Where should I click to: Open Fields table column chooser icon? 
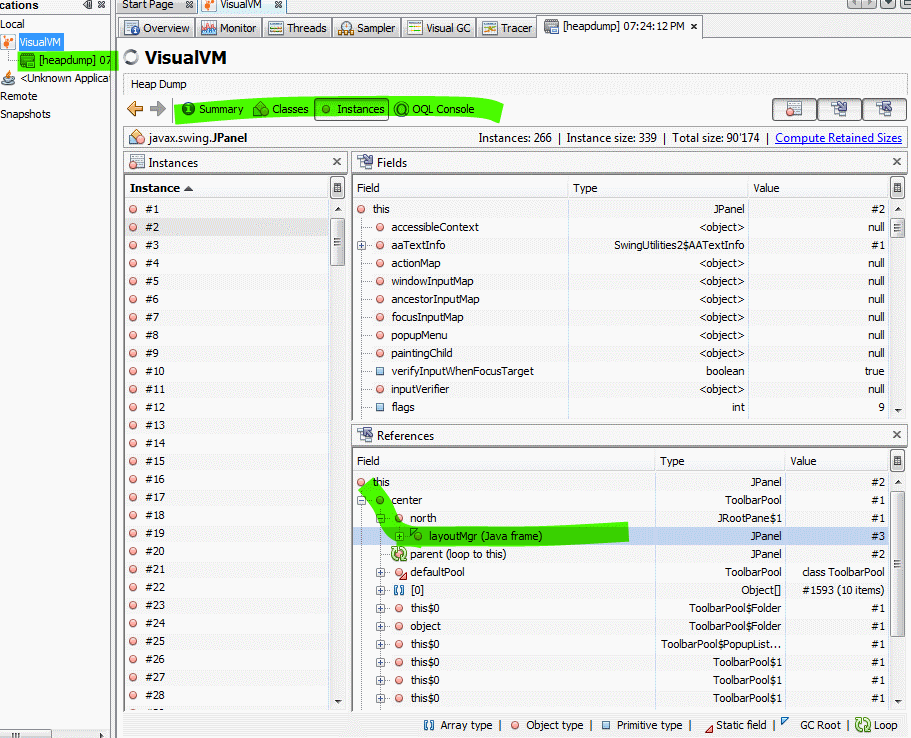(897, 188)
